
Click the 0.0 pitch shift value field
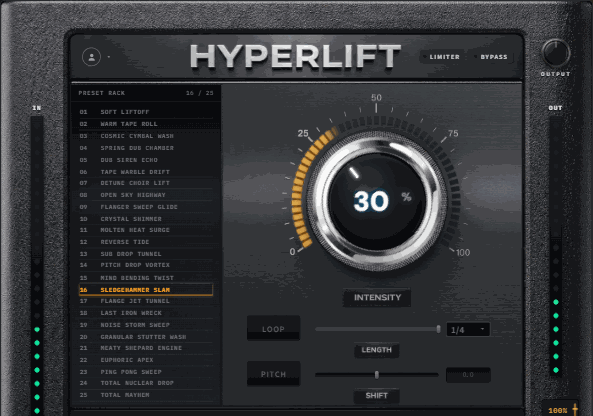pos(468,375)
